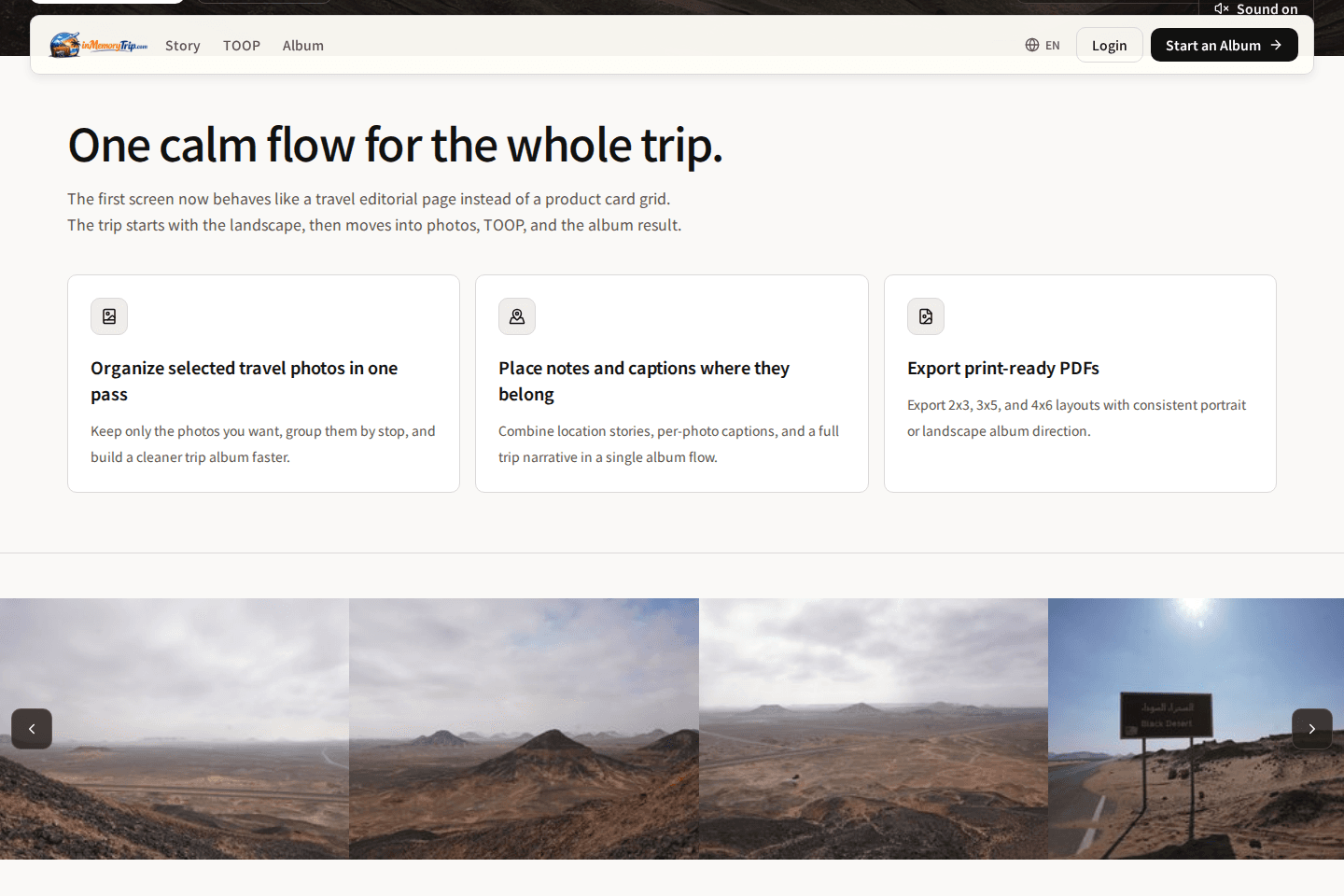
Task: Click the globe language icon
Action: [x=1031, y=45]
